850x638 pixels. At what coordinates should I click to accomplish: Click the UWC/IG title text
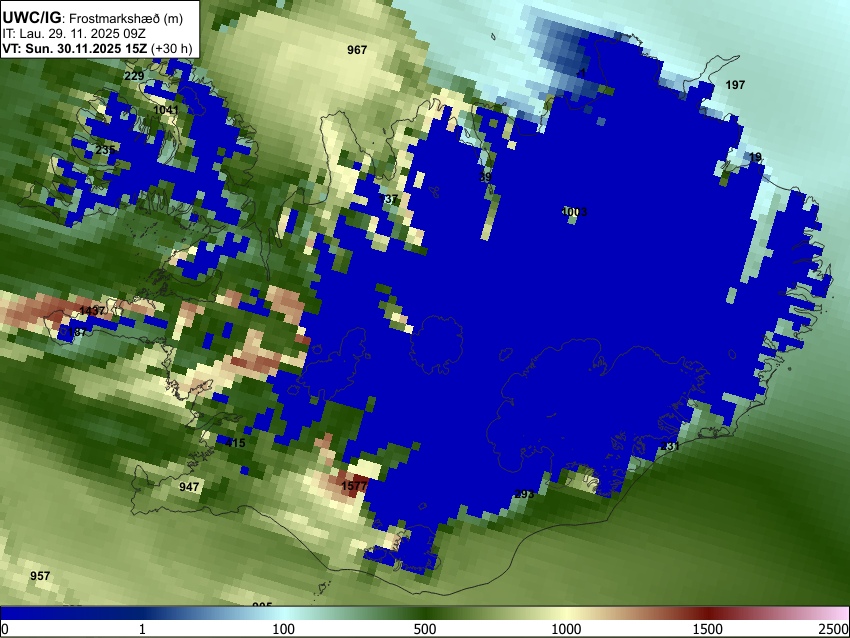pos(31,17)
